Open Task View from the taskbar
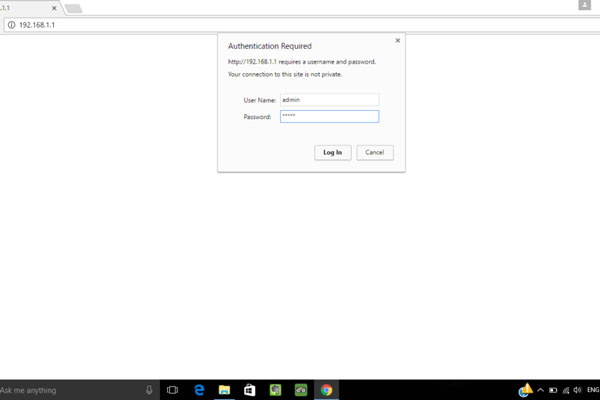This screenshot has height=400, width=600. (x=173, y=390)
